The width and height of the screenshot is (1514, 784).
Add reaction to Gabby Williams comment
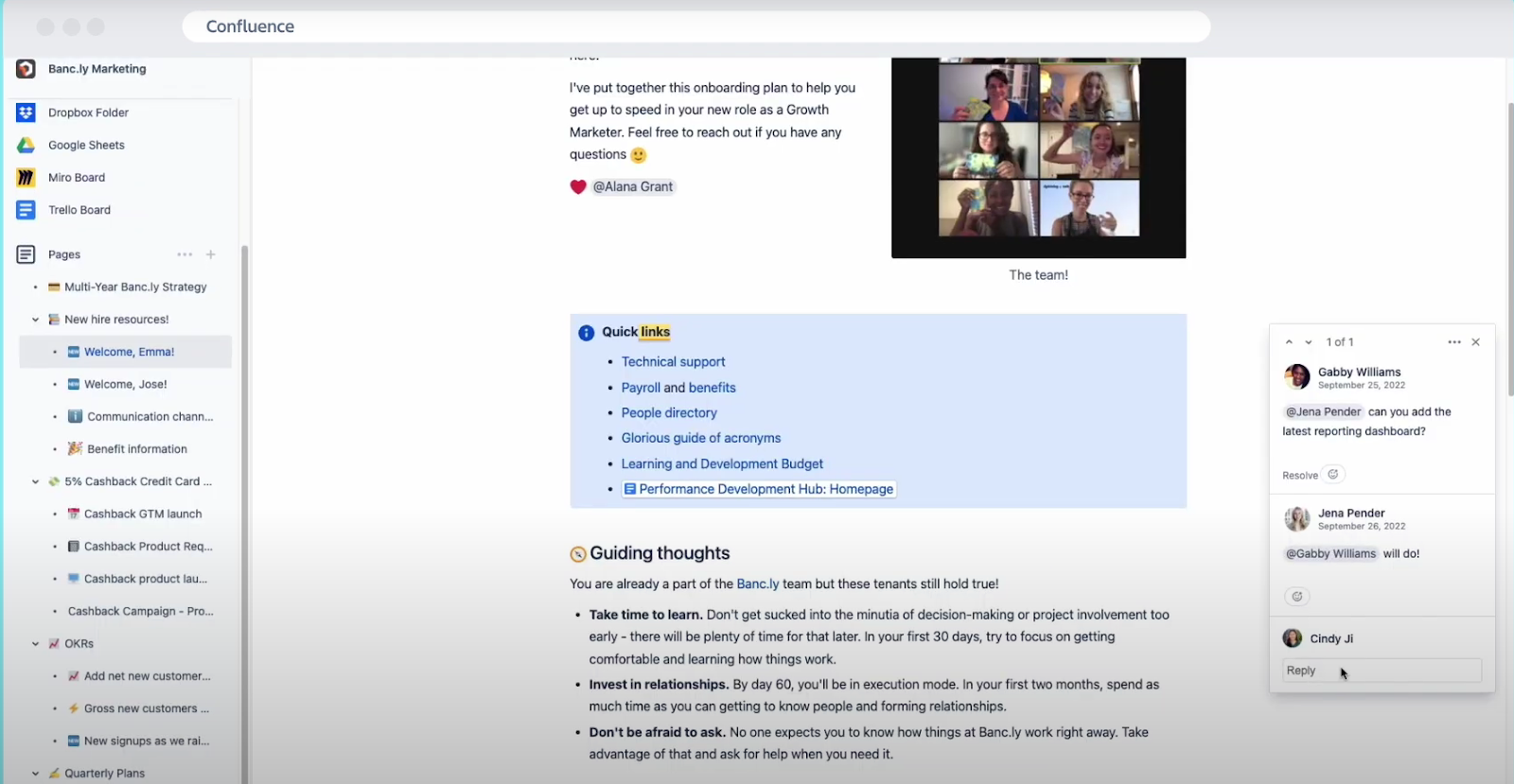(x=1333, y=475)
